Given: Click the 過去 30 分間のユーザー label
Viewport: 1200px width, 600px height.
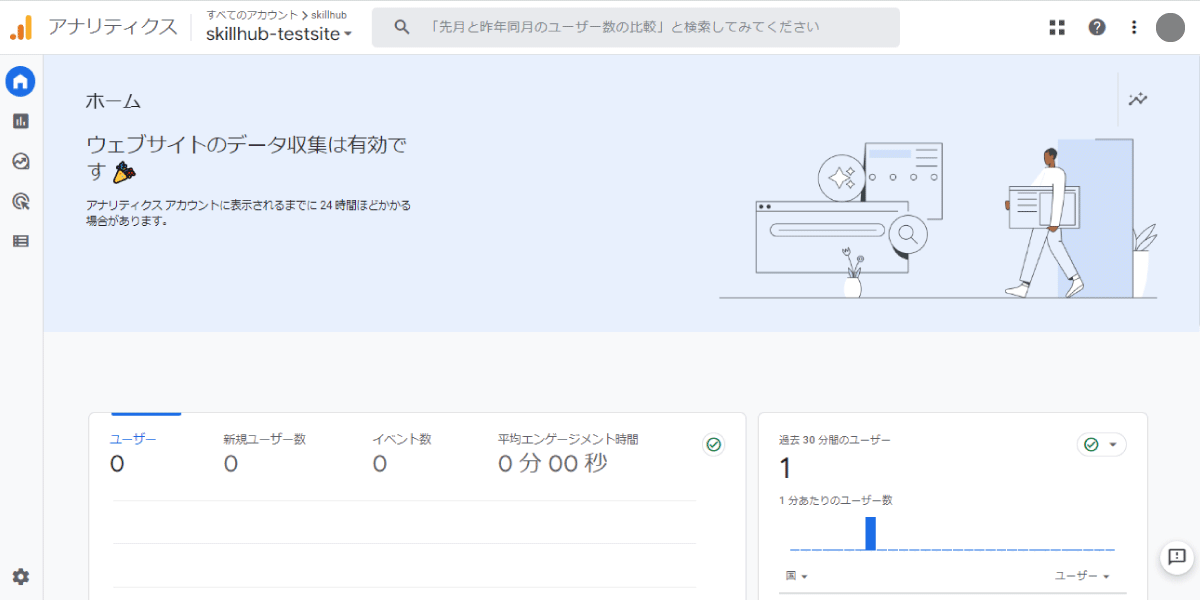Looking at the screenshot, I should click(x=835, y=440).
